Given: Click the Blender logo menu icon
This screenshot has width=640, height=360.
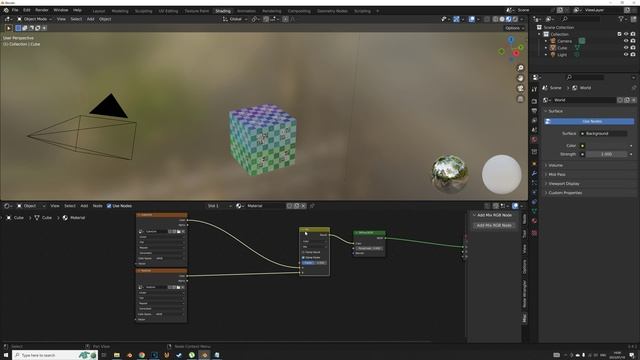Looking at the screenshot, I should (6, 10).
